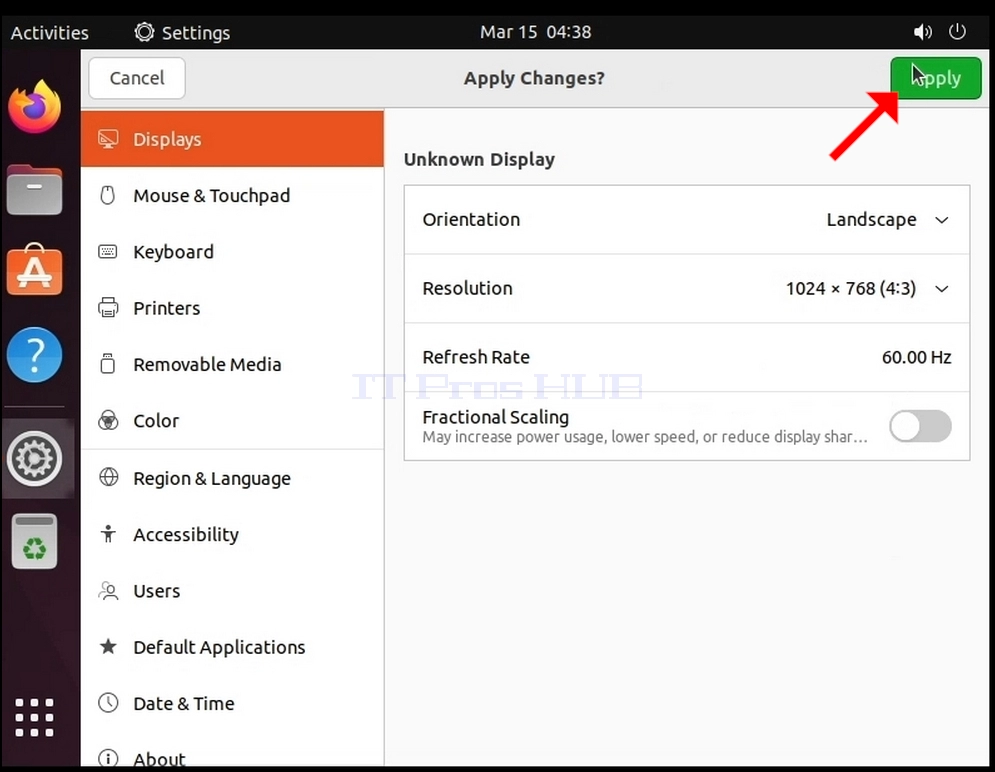Click Activities in the top bar
The width and height of the screenshot is (995, 772).
[49, 32]
